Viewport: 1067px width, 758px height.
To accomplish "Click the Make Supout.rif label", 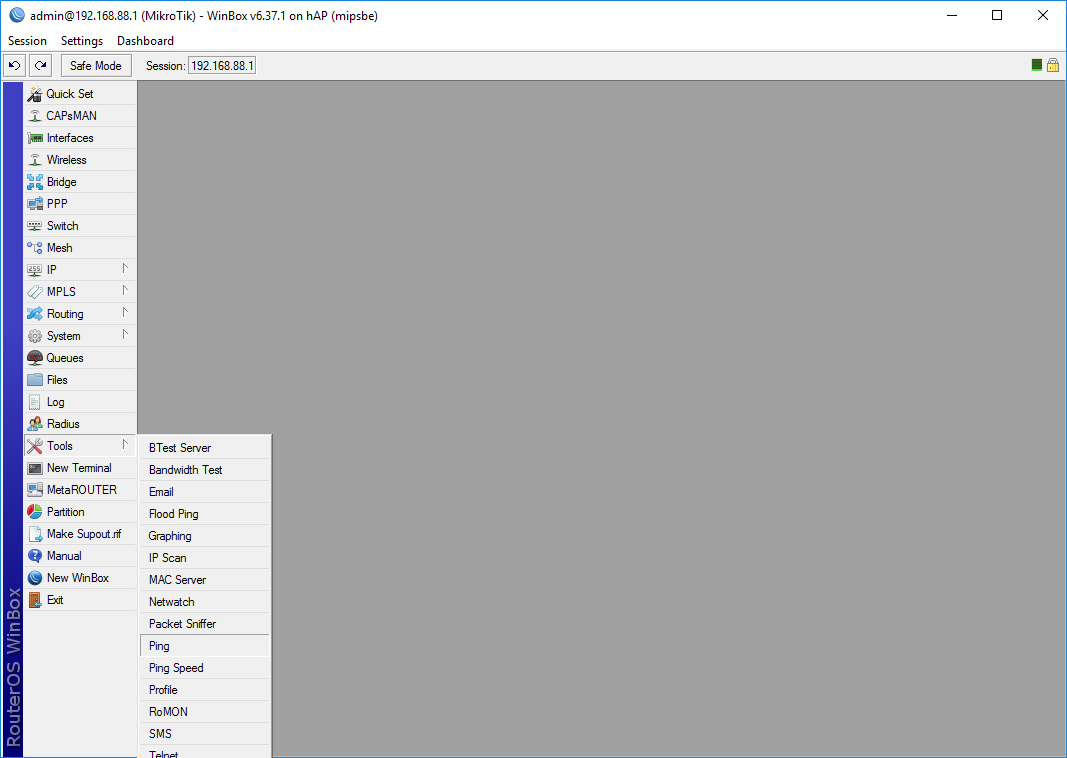I will (x=84, y=534).
